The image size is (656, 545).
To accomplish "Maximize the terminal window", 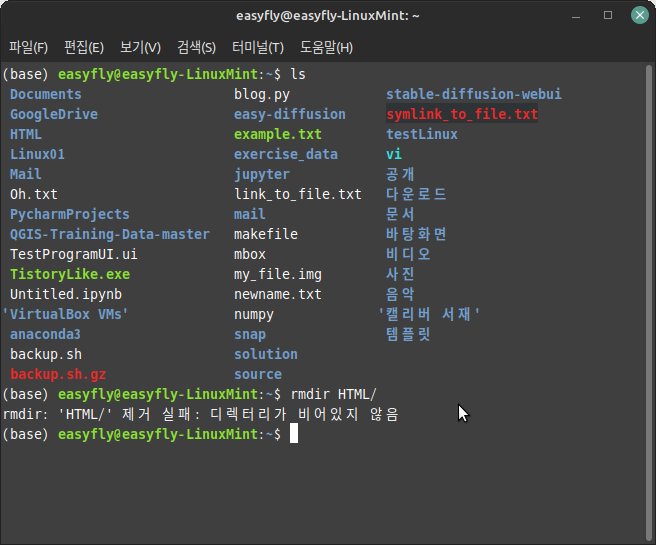I will point(608,15).
